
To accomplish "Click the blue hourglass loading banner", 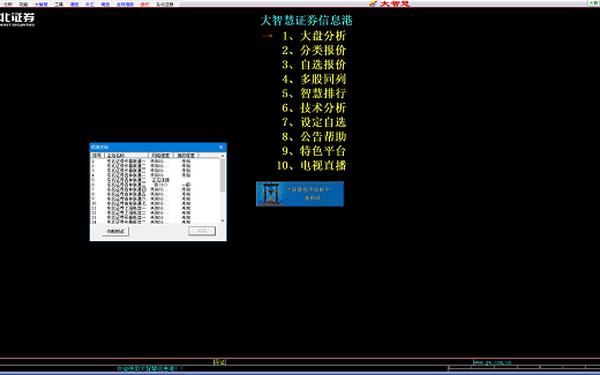I will click(x=300, y=194).
